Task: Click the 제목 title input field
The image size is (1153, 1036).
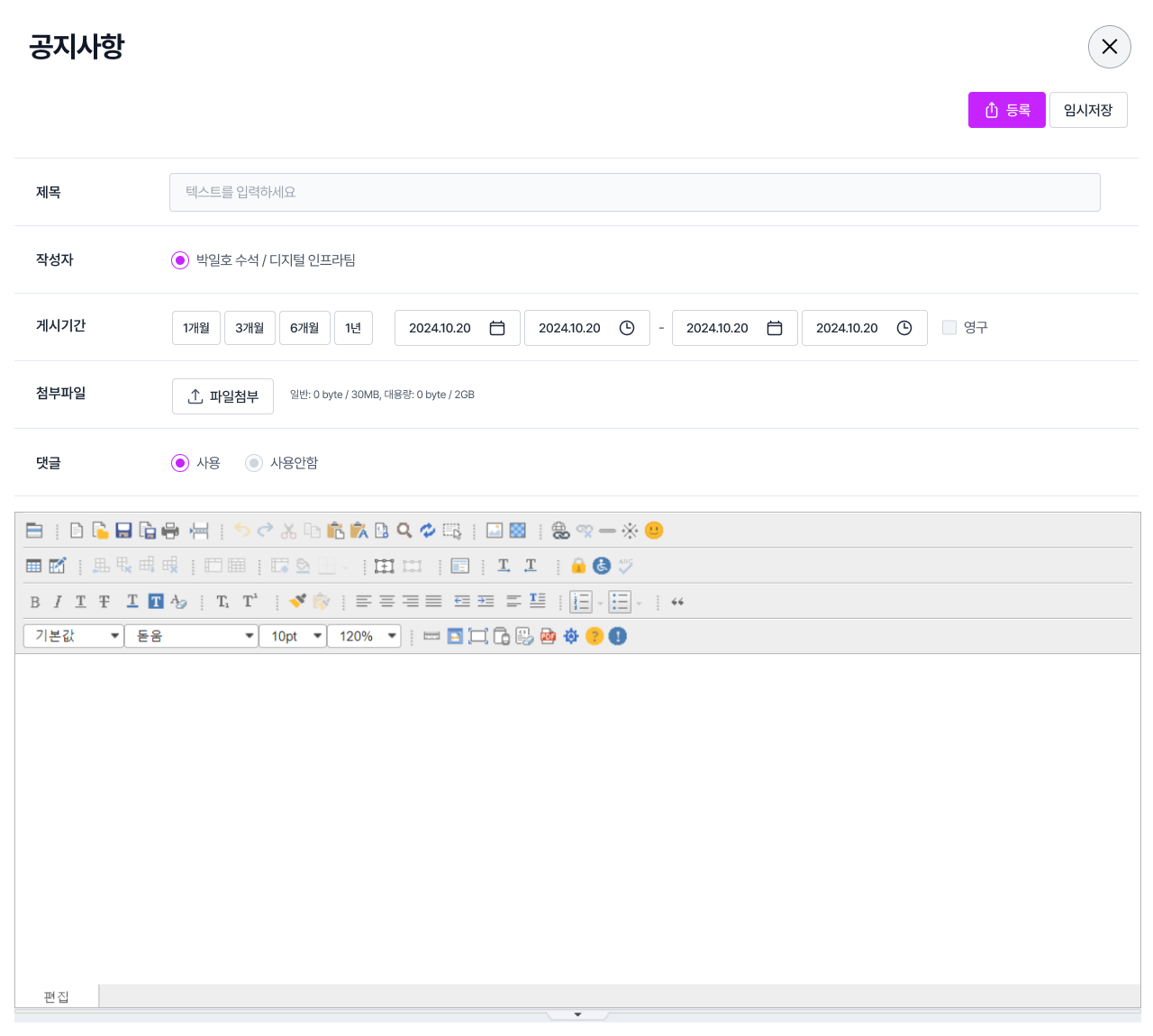Action: pos(634,193)
